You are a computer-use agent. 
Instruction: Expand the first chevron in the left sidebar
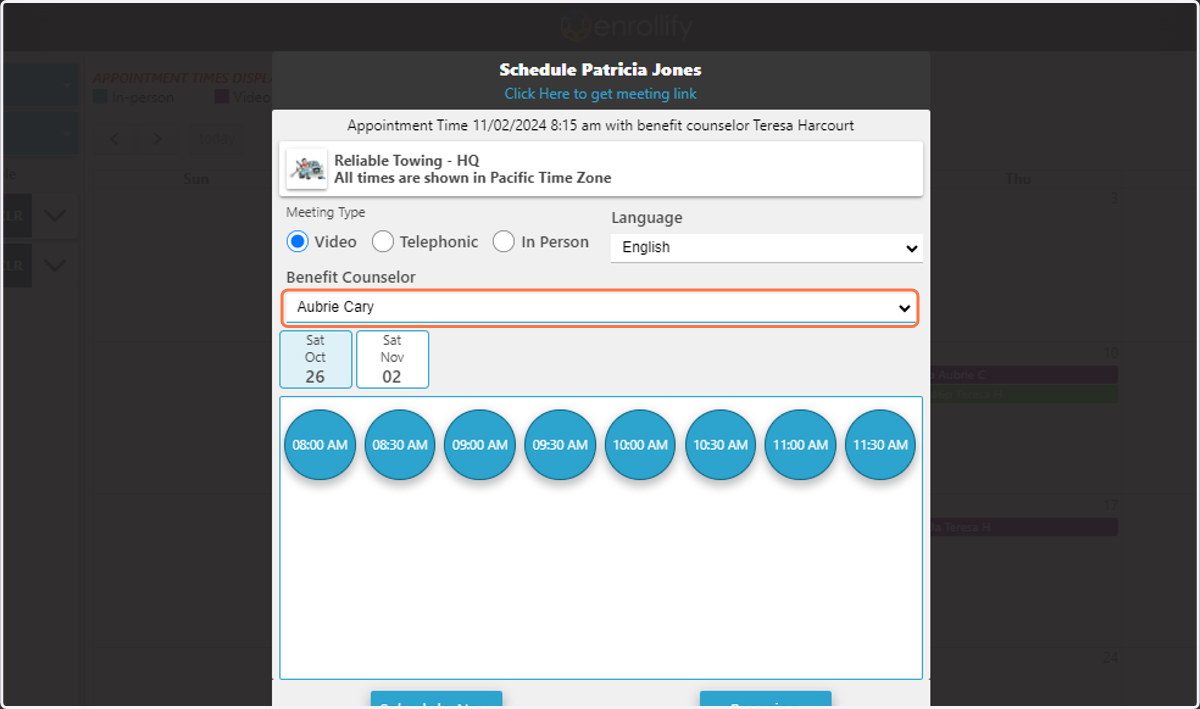pos(55,215)
